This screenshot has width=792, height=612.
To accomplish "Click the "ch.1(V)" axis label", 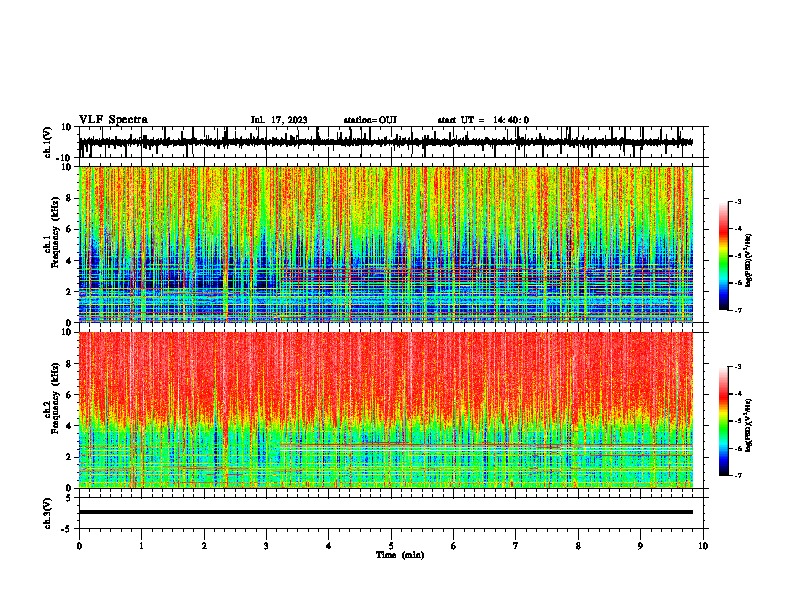I will coord(48,142).
